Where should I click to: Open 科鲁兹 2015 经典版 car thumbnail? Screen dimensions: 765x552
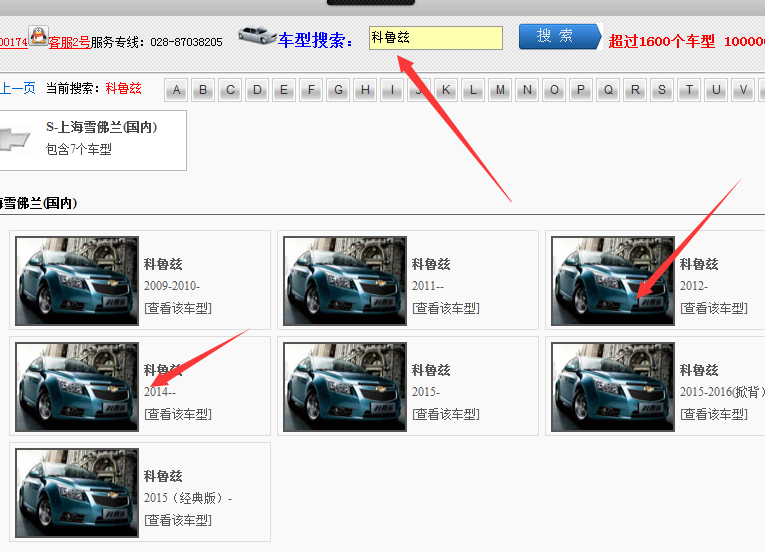[77, 493]
